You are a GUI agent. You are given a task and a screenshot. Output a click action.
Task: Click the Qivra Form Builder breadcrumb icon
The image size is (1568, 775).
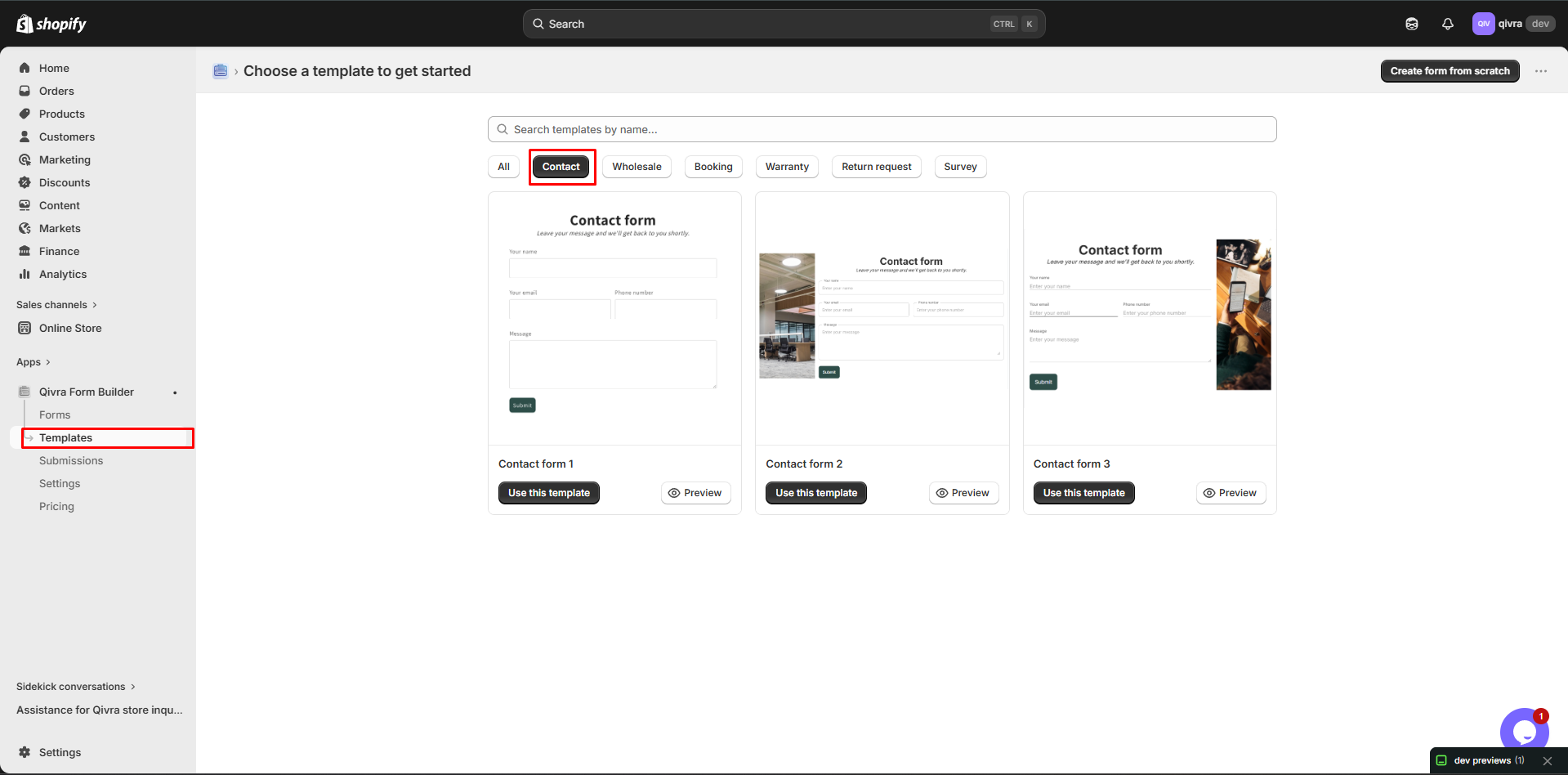(220, 71)
